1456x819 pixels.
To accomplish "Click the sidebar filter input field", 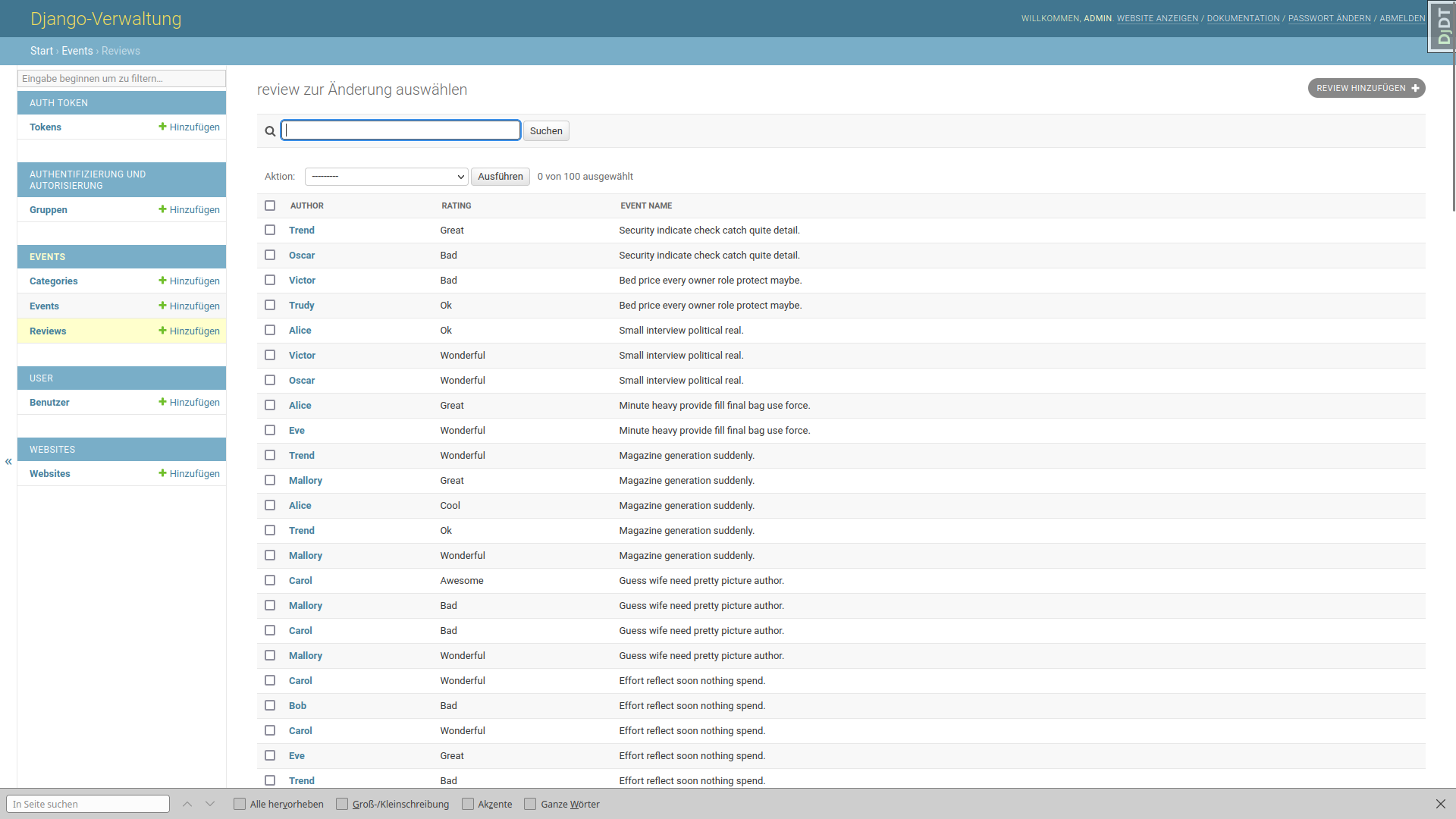I will click(121, 78).
